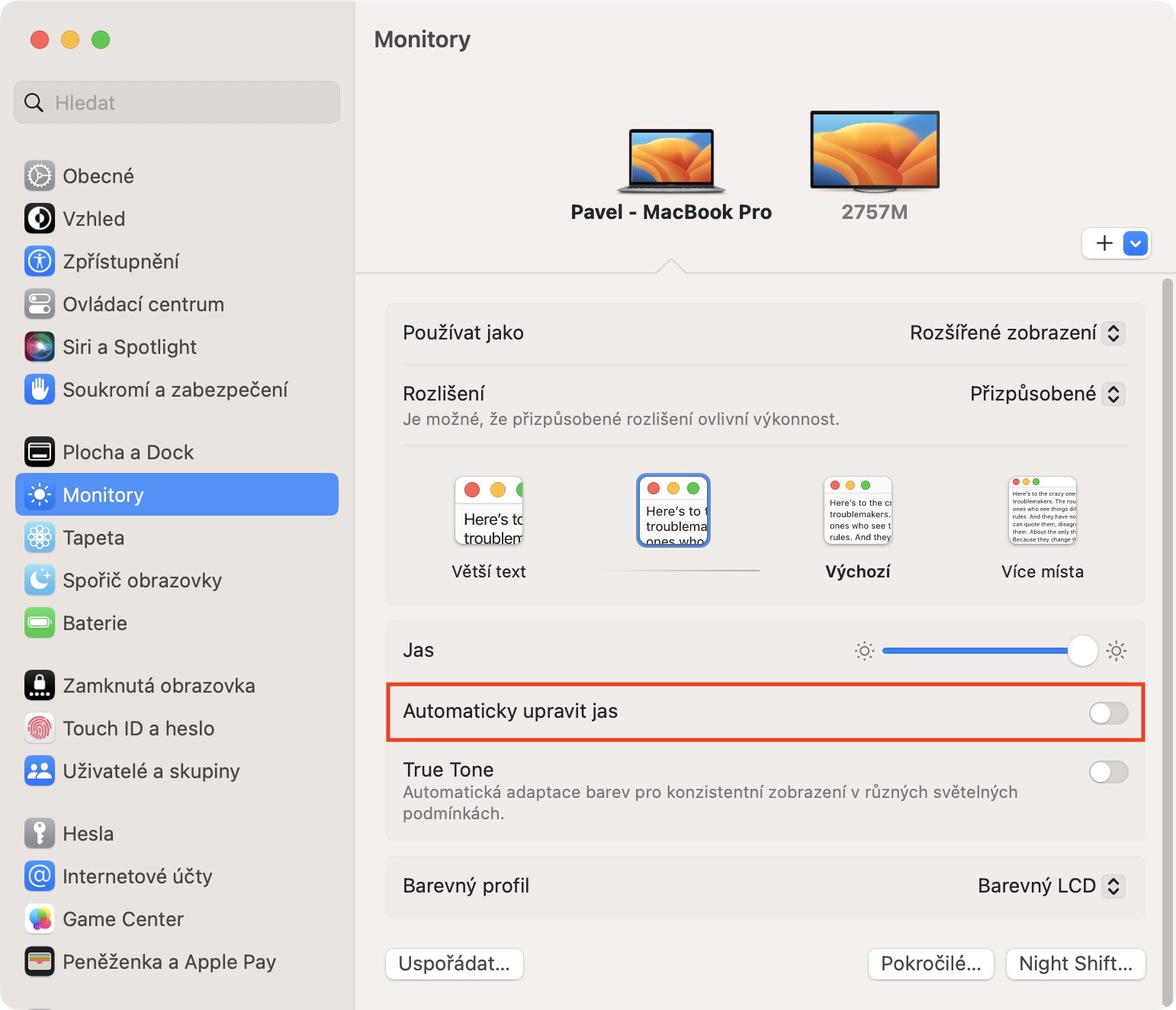
Task: Open the Tapeta sidebar item
Action: [93, 538]
